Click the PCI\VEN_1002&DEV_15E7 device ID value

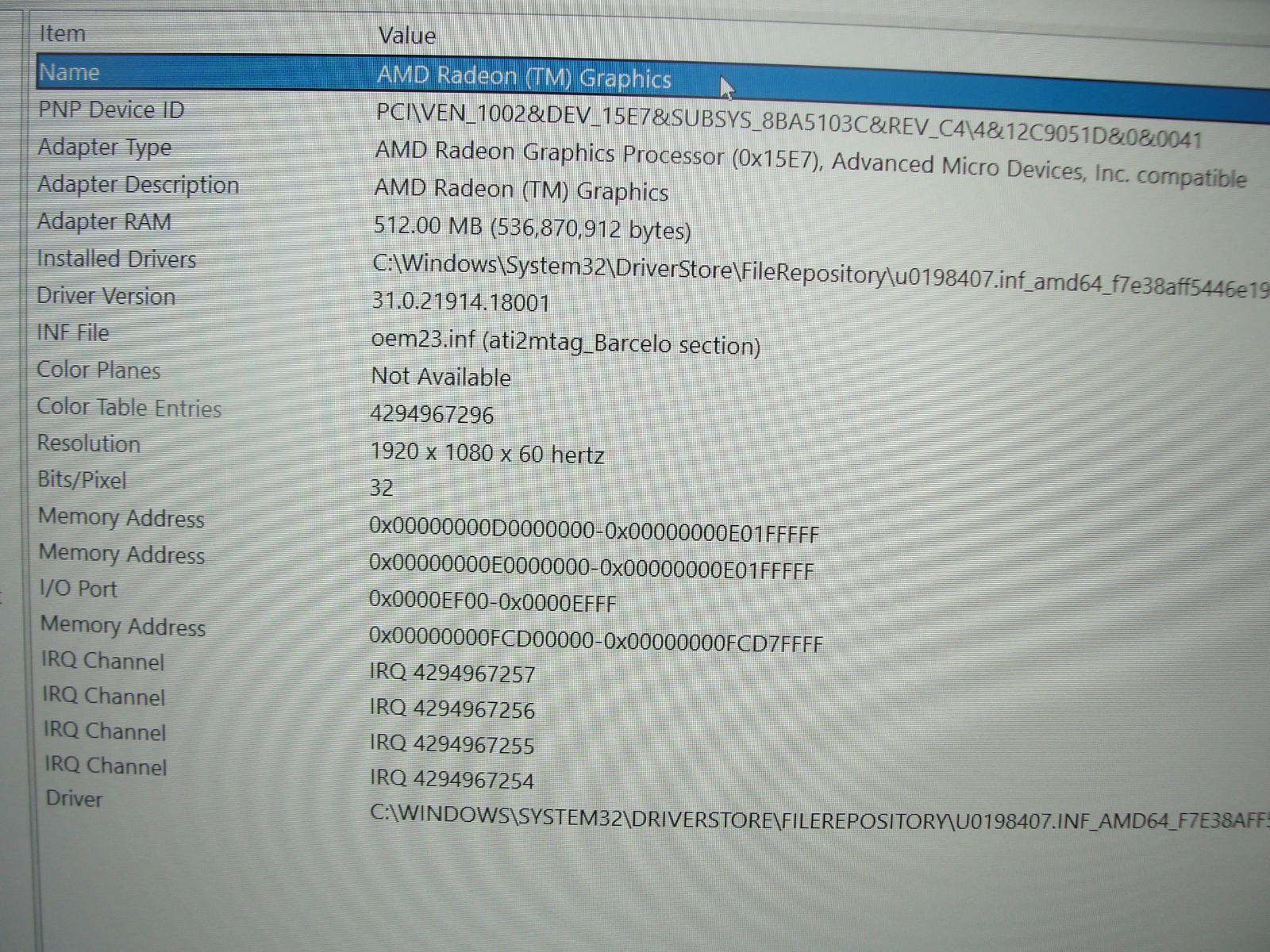coord(789,125)
